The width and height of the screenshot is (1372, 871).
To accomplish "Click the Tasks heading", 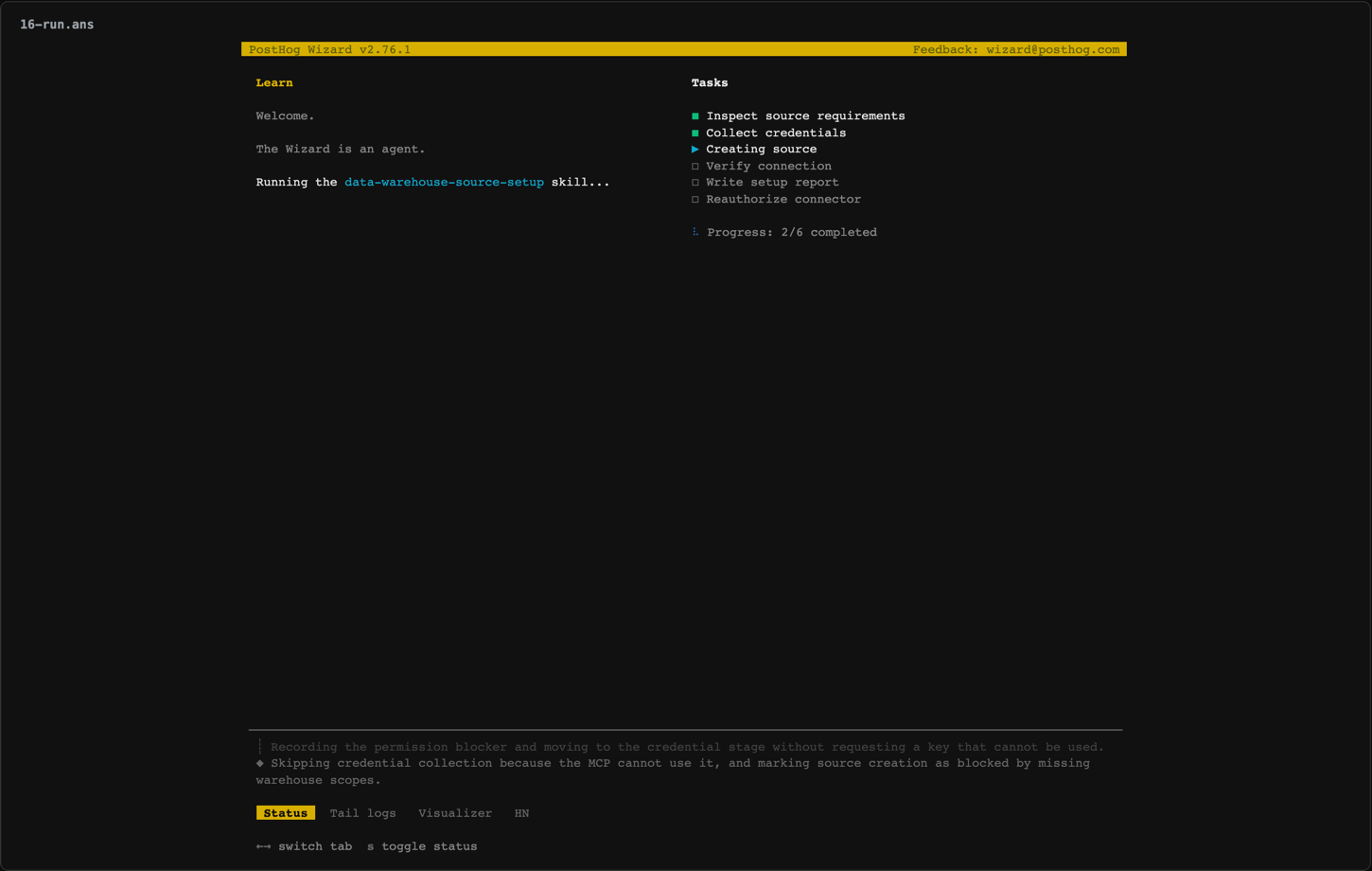I will click(710, 82).
